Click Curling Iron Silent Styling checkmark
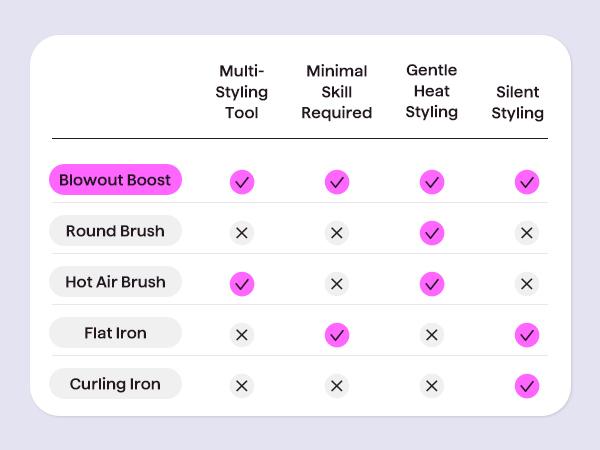 (527, 386)
